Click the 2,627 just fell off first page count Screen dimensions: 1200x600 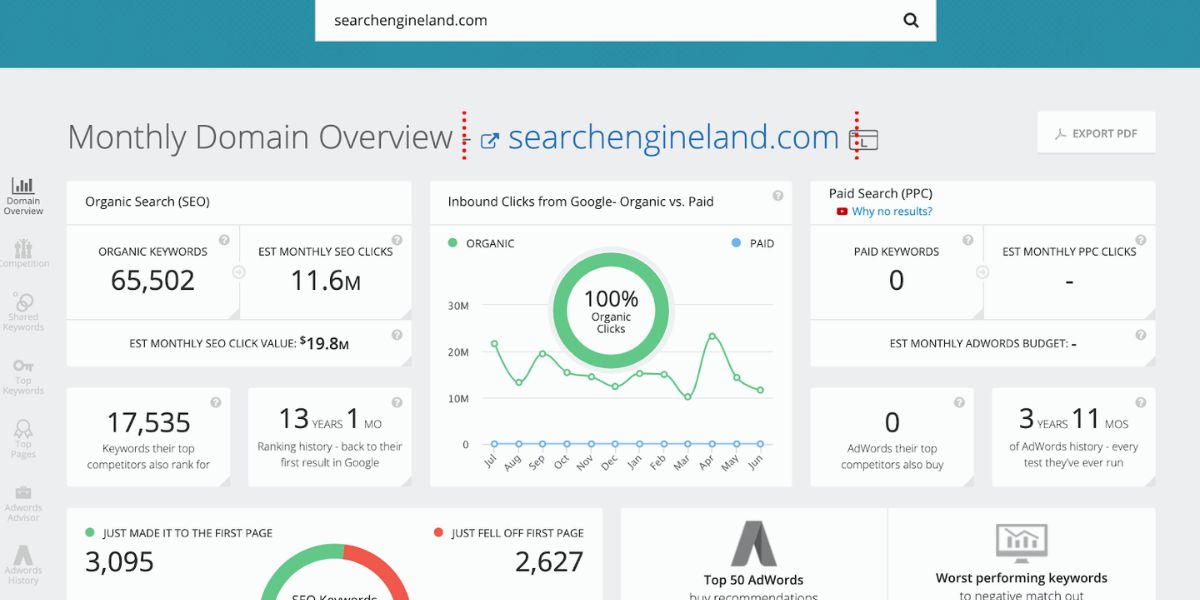click(549, 562)
